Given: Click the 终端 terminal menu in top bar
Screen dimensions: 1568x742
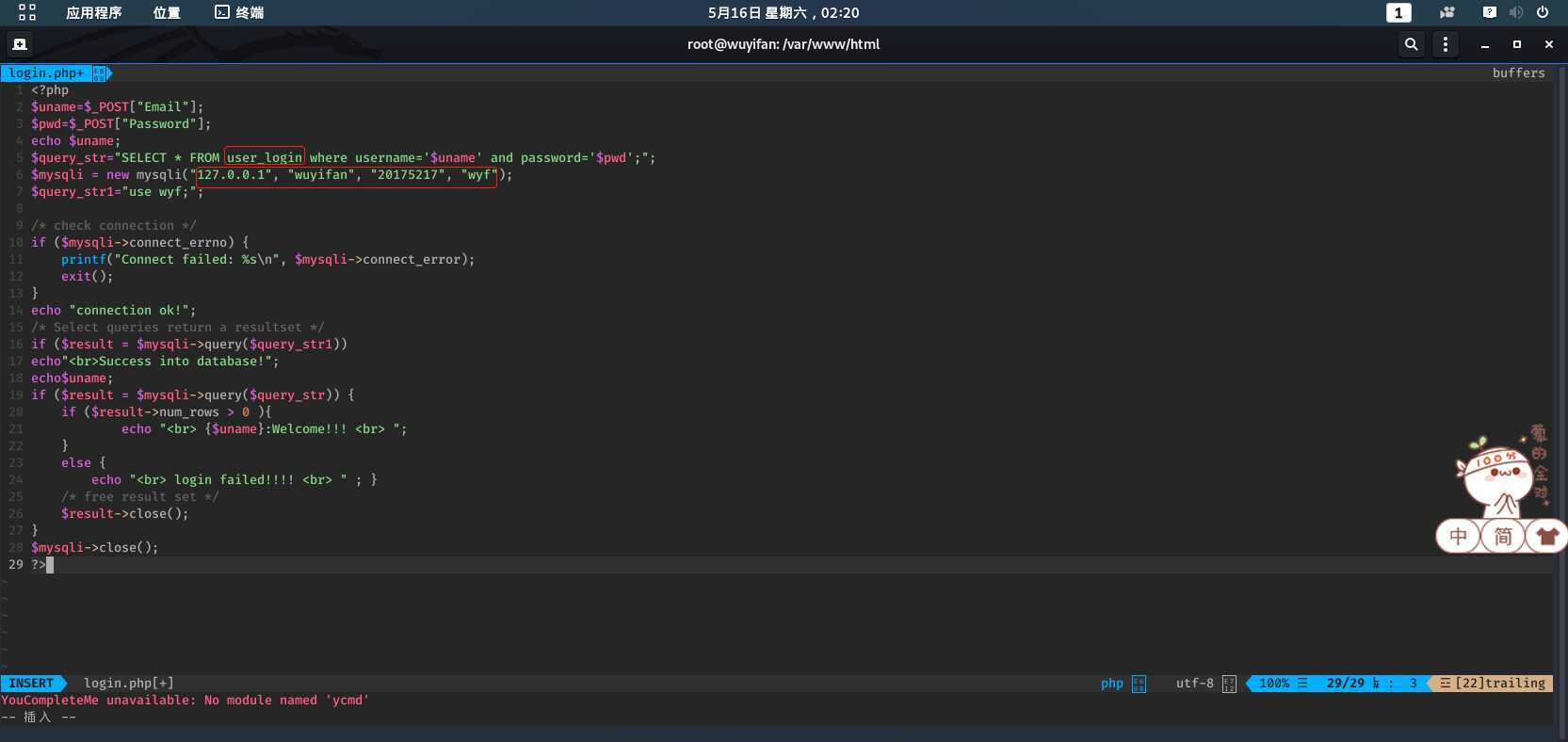Looking at the screenshot, I should (x=239, y=12).
